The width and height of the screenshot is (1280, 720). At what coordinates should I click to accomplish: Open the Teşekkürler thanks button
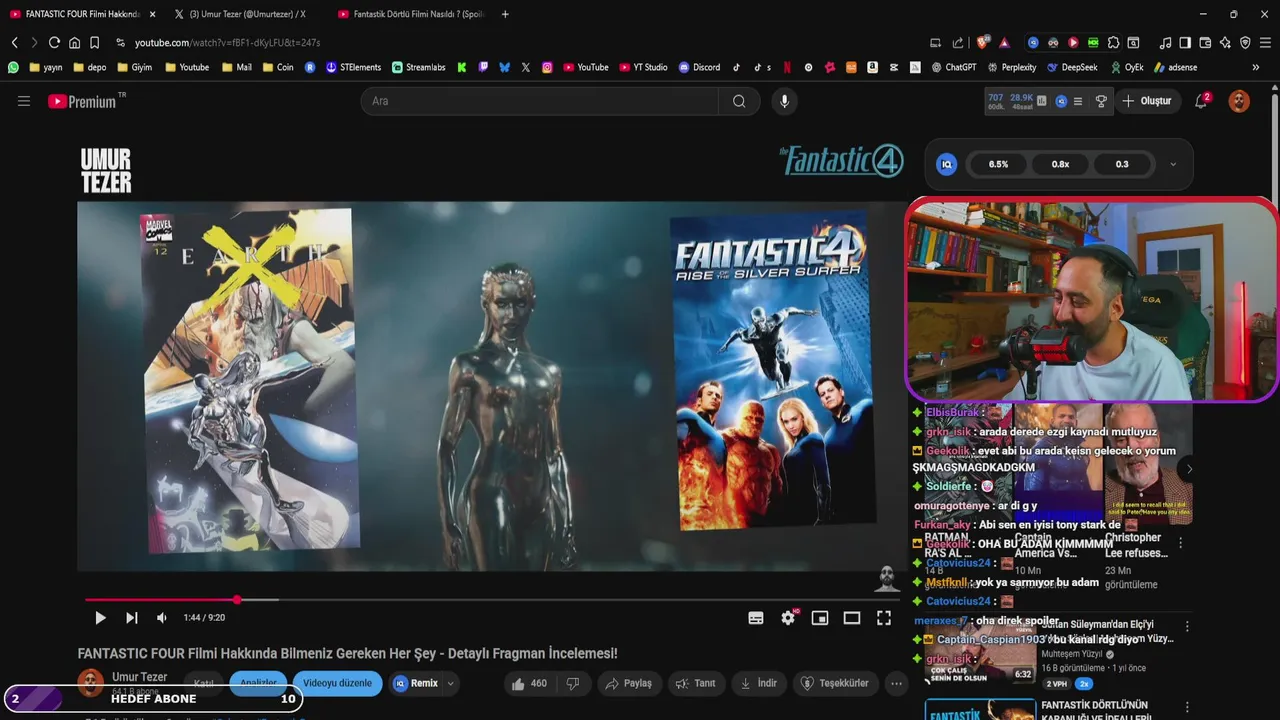(836, 683)
